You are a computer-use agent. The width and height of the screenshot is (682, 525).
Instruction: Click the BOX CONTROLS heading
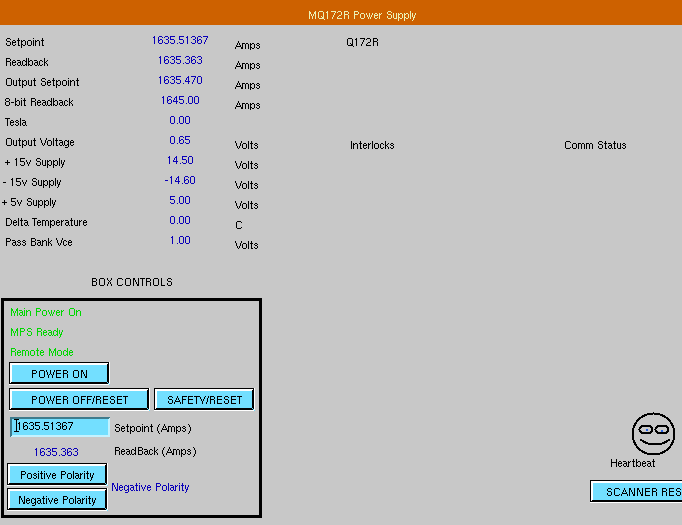coord(132,282)
